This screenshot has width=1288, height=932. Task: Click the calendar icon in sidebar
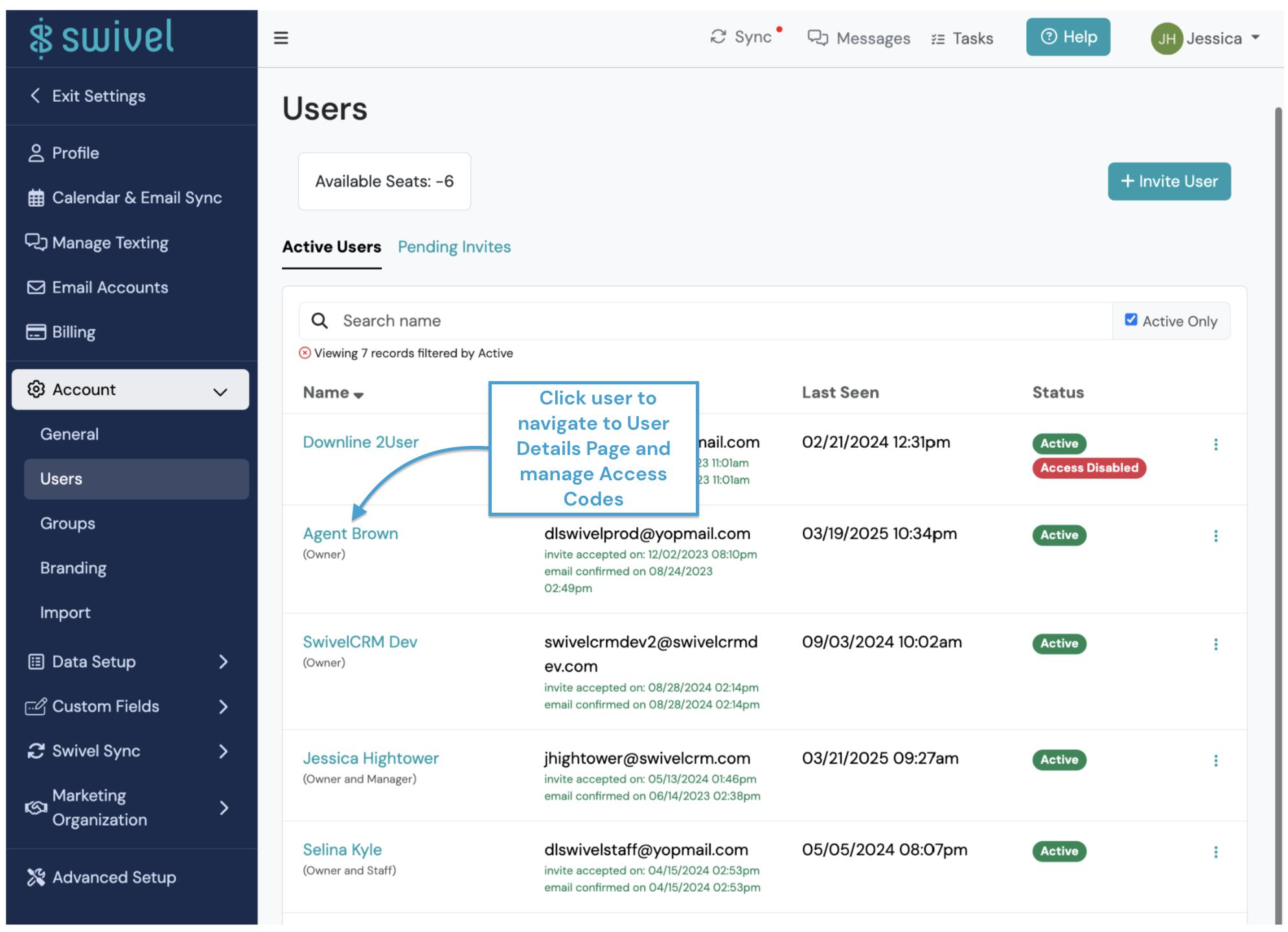[x=36, y=198]
